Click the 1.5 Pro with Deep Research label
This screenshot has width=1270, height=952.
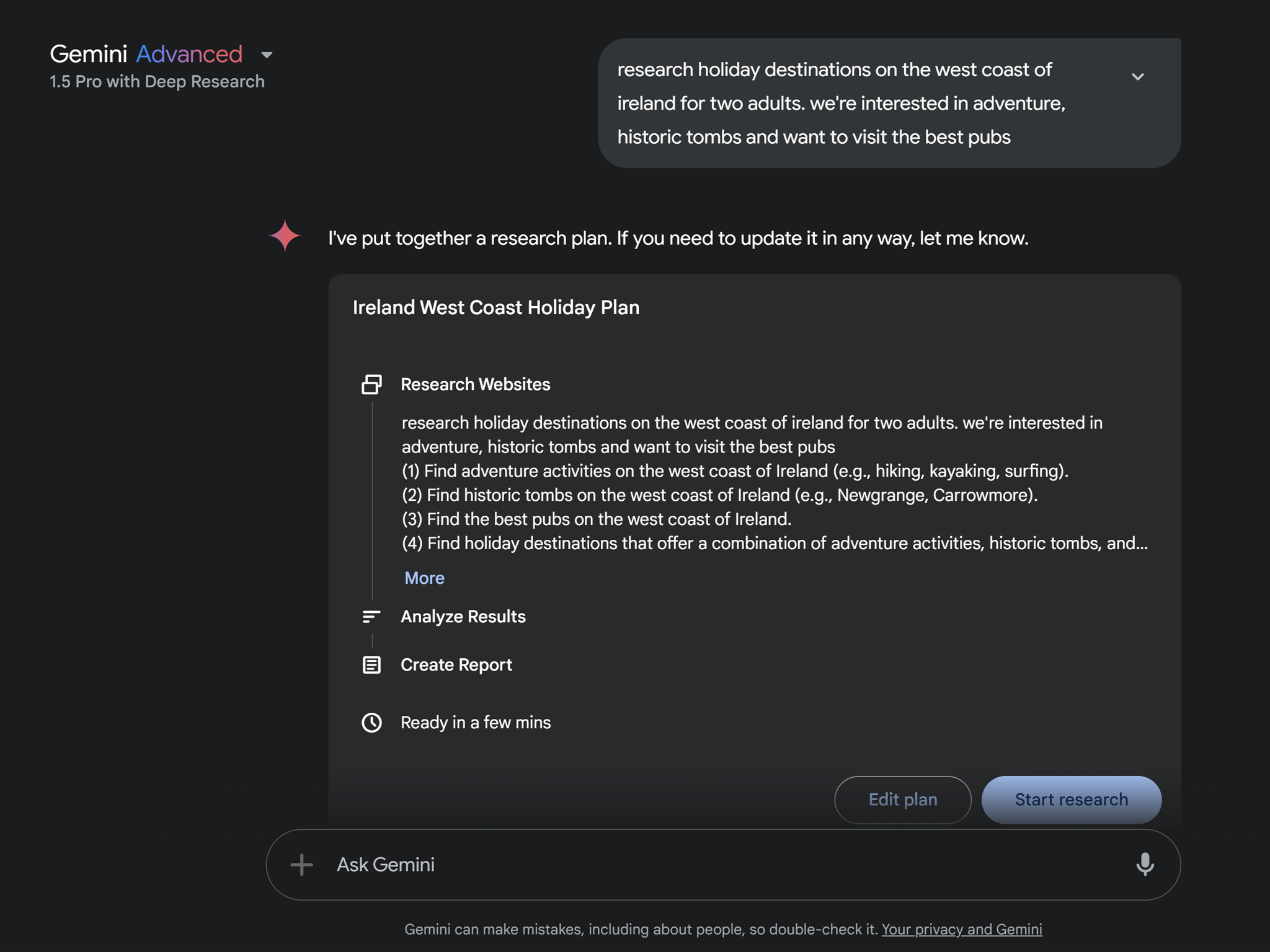point(157,81)
